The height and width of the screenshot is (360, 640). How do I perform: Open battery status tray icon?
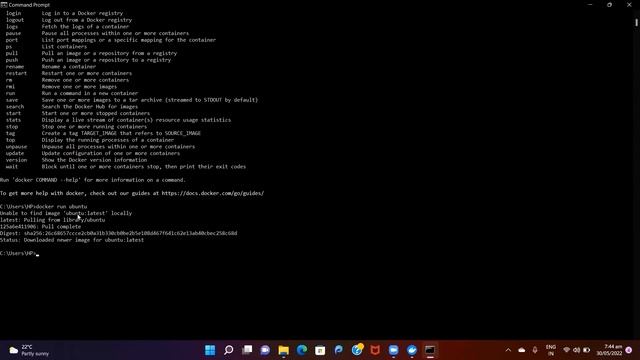(587, 350)
